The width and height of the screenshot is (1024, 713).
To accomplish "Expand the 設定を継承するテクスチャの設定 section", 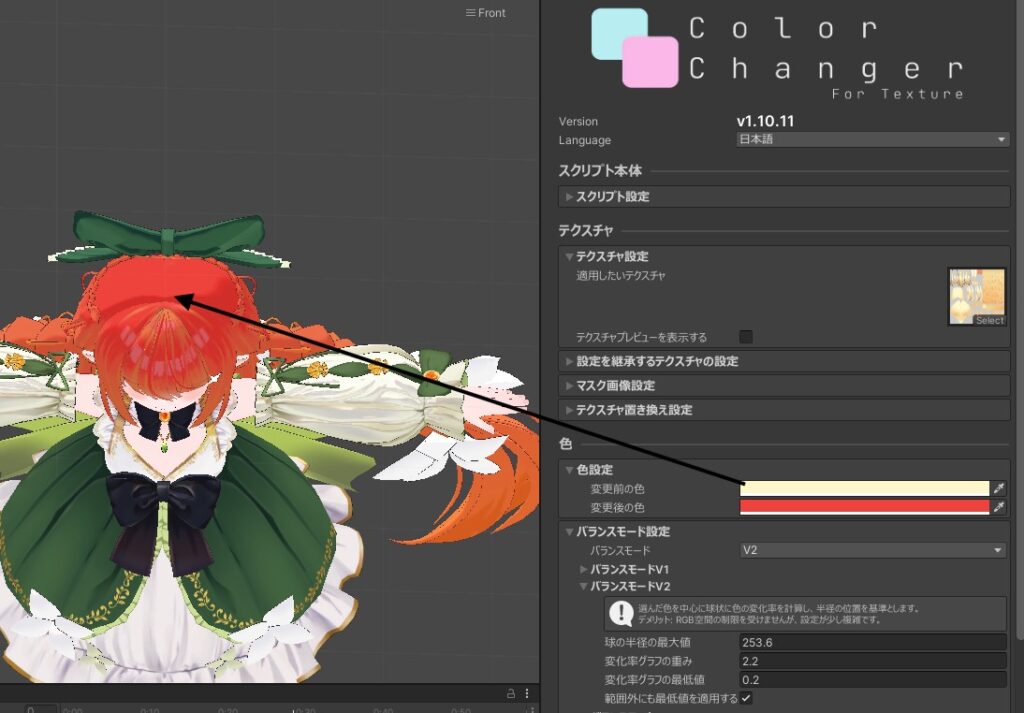I will [656, 361].
